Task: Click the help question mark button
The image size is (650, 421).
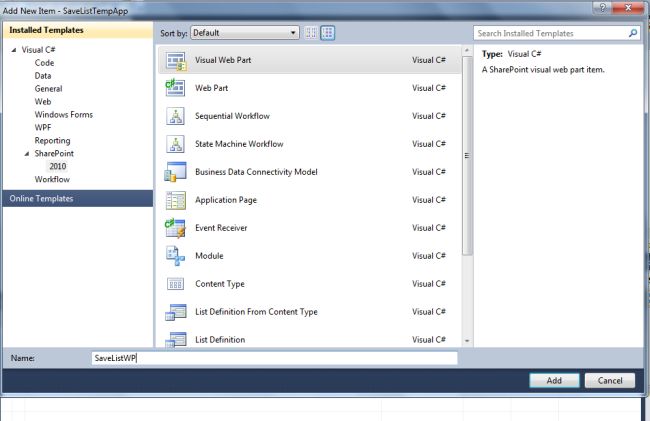Action: [x=602, y=7]
